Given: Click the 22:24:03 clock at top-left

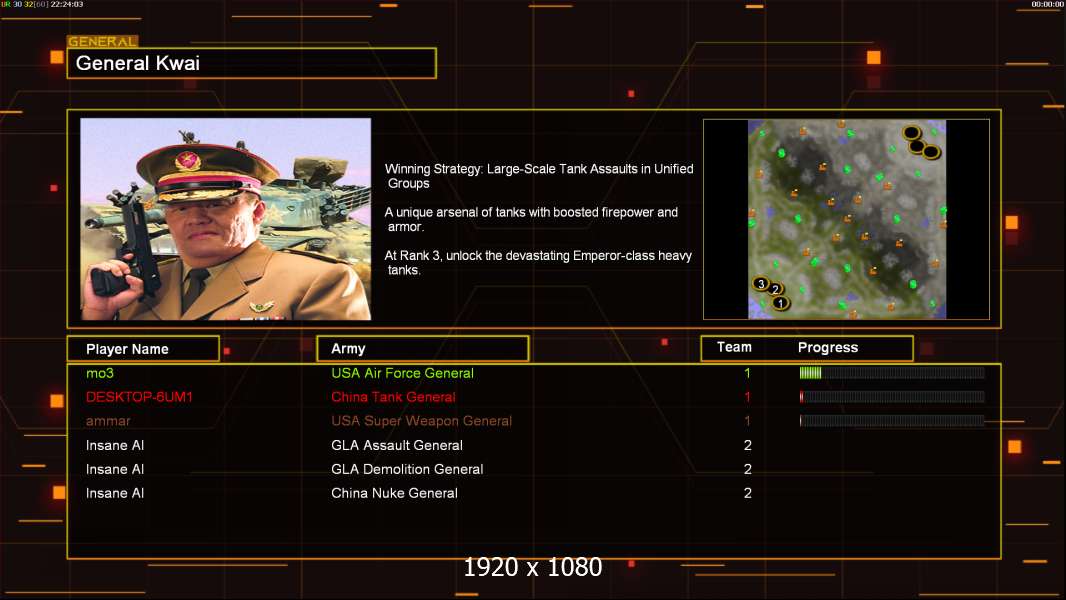Looking at the screenshot, I should pos(67,4).
